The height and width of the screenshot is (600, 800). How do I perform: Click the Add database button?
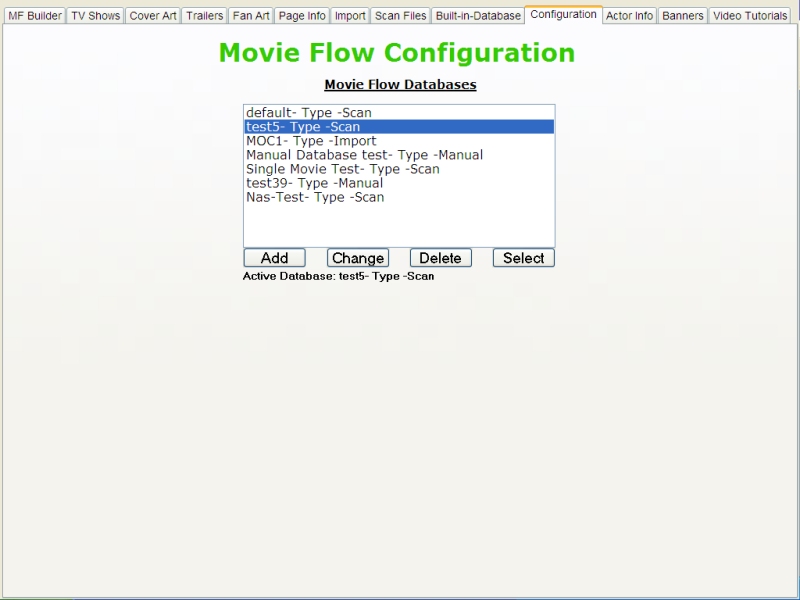tap(273, 257)
